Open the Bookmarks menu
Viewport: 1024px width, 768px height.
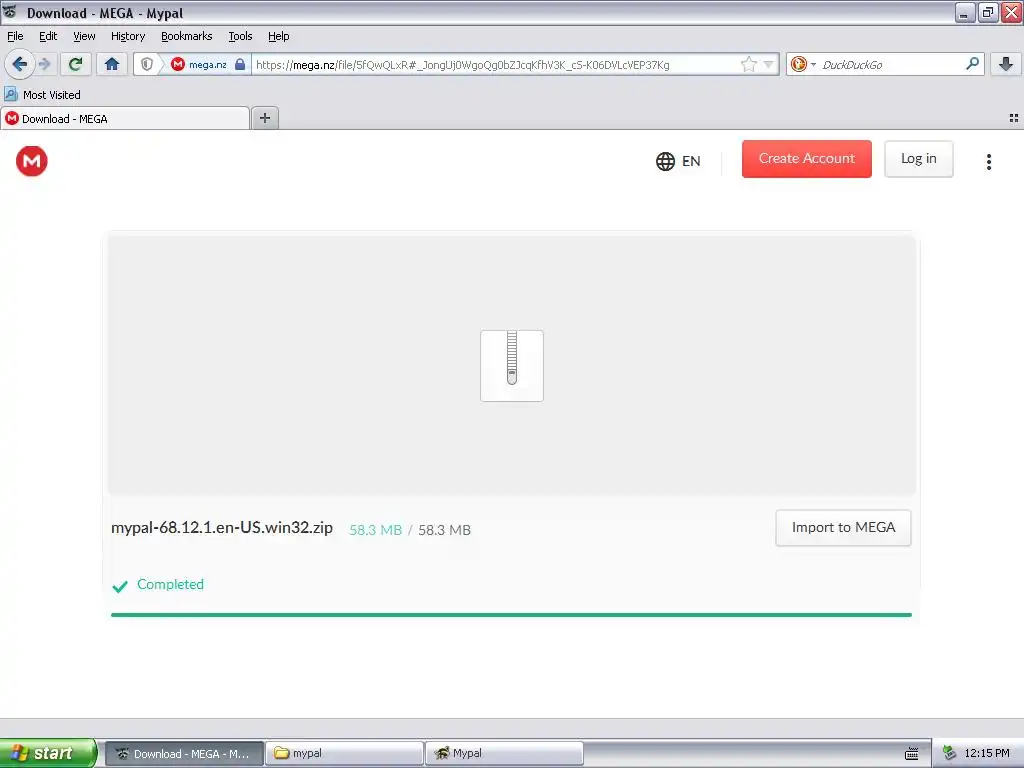tap(187, 36)
